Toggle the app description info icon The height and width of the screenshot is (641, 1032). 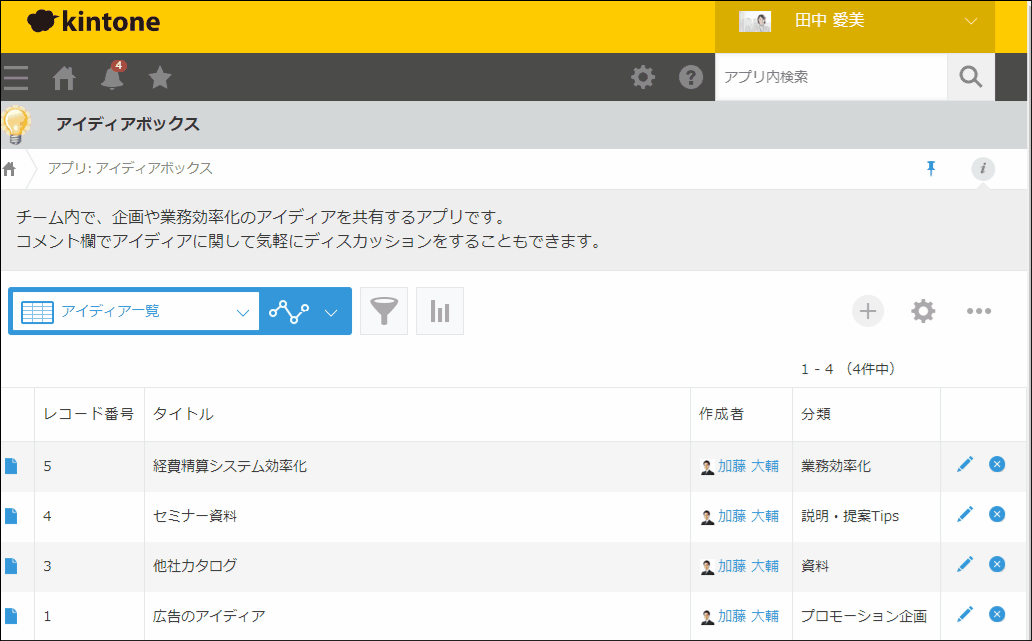tap(982, 169)
